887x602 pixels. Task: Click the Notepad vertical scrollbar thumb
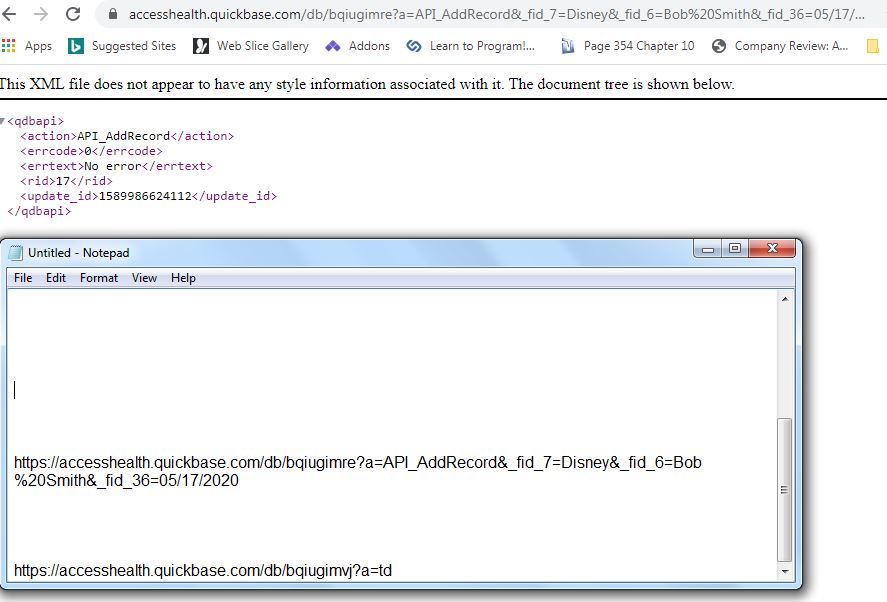[x=785, y=489]
